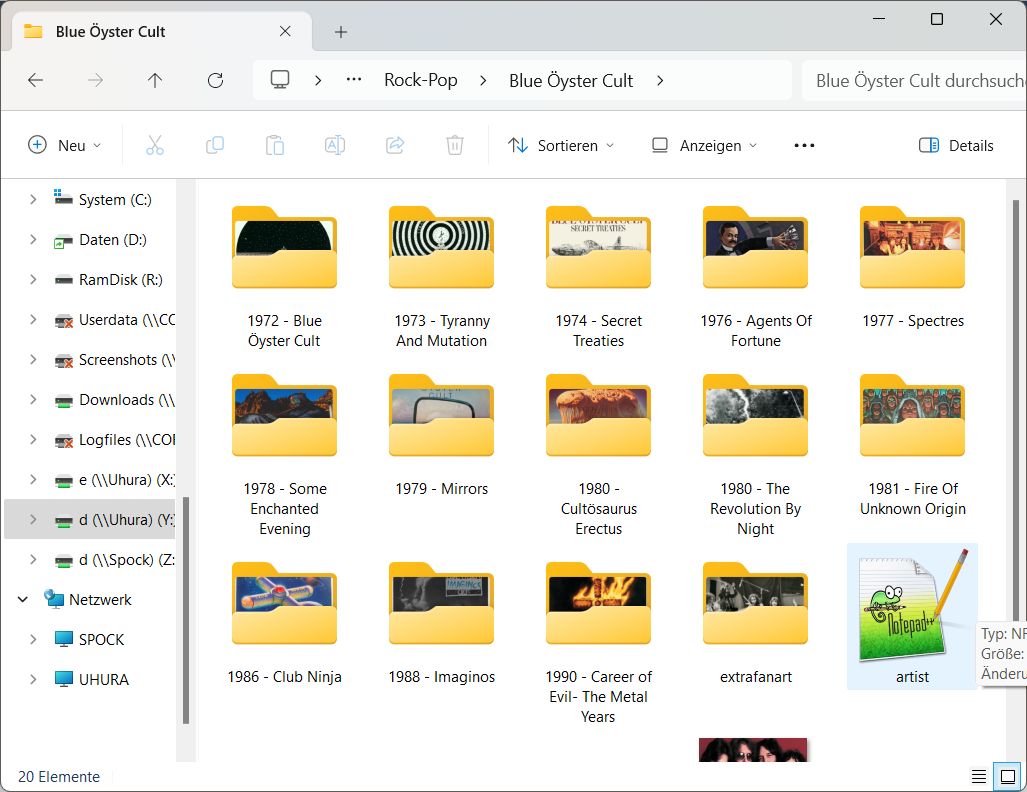Collapse the Netzwerk tree node

click(22, 599)
